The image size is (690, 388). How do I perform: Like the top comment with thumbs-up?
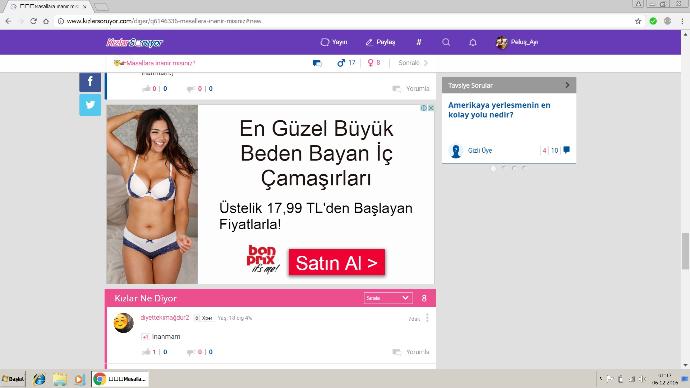point(147,89)
